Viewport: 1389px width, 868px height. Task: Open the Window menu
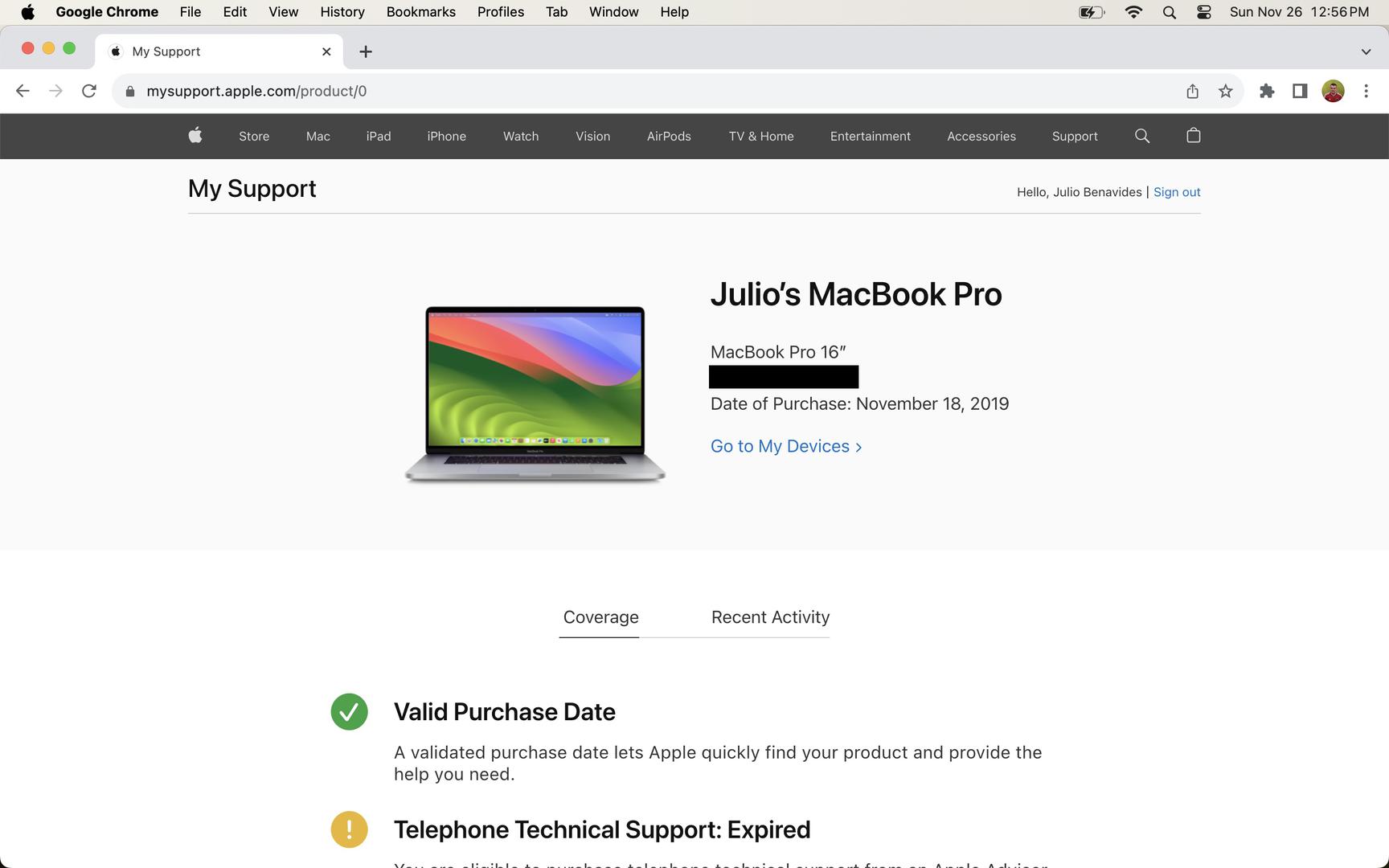[614, 12]
